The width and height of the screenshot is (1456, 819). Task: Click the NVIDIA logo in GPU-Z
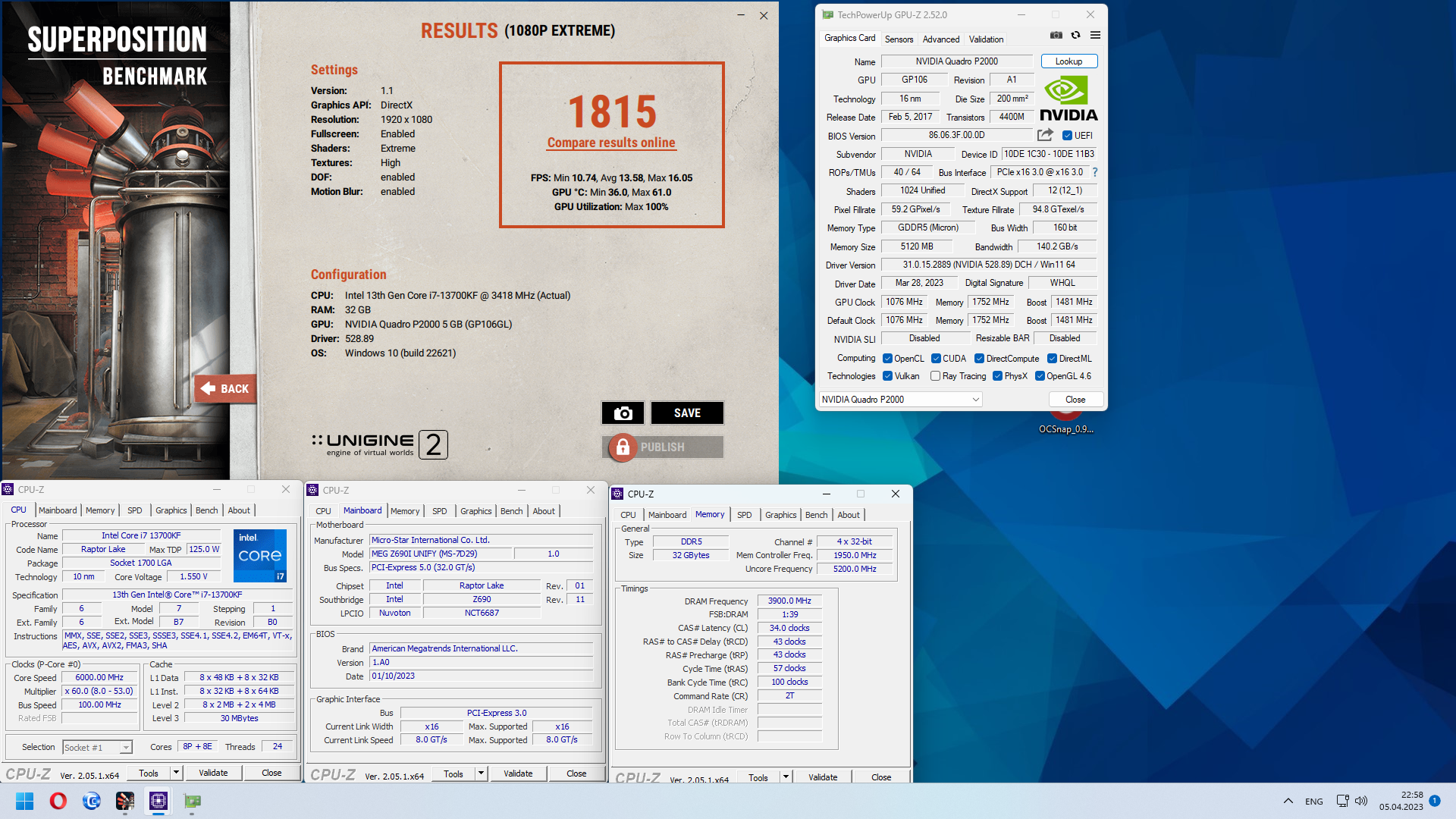tap(1068, 99)
